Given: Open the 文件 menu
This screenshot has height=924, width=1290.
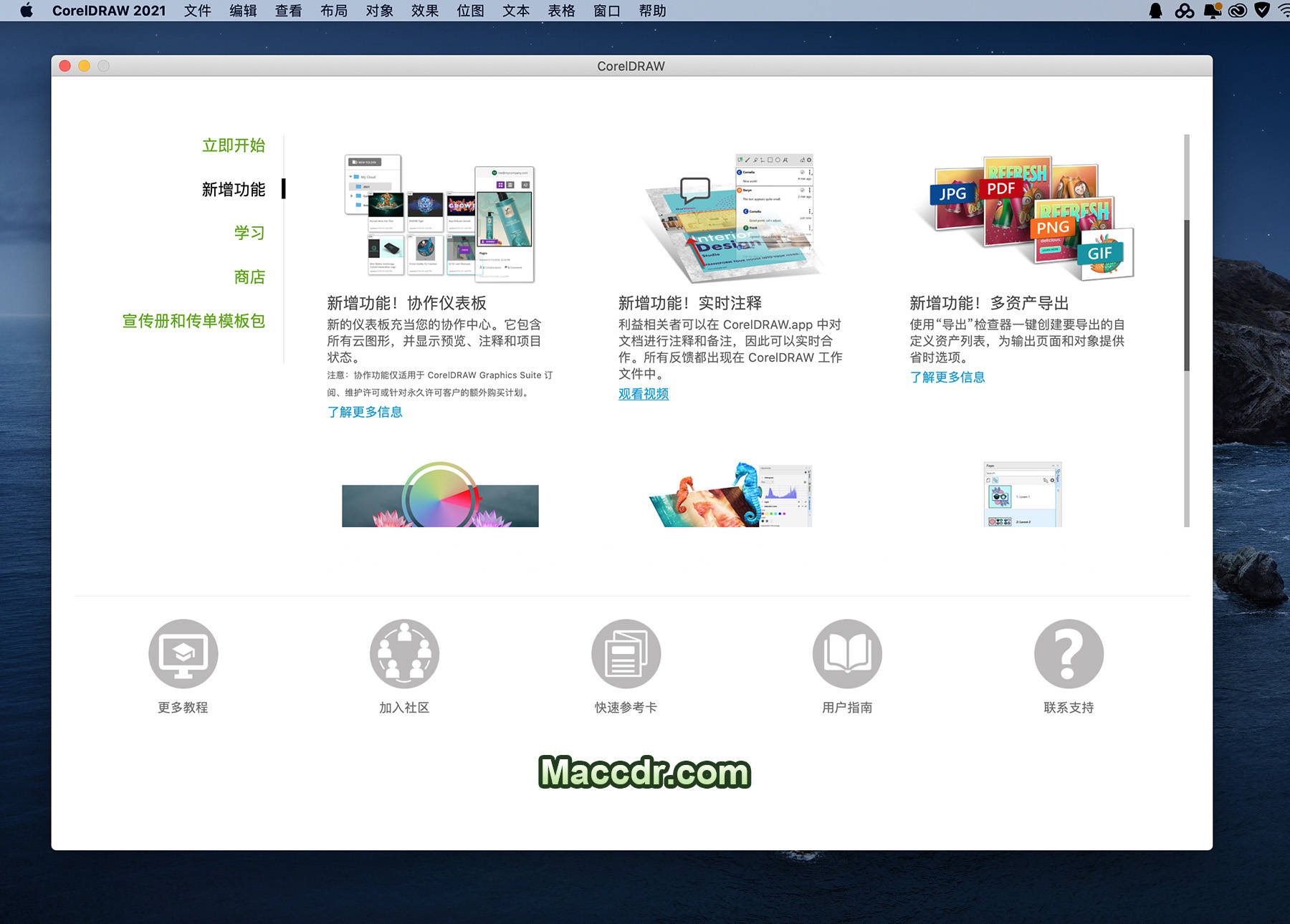Looking at the screenshot, I should [197, 11].
